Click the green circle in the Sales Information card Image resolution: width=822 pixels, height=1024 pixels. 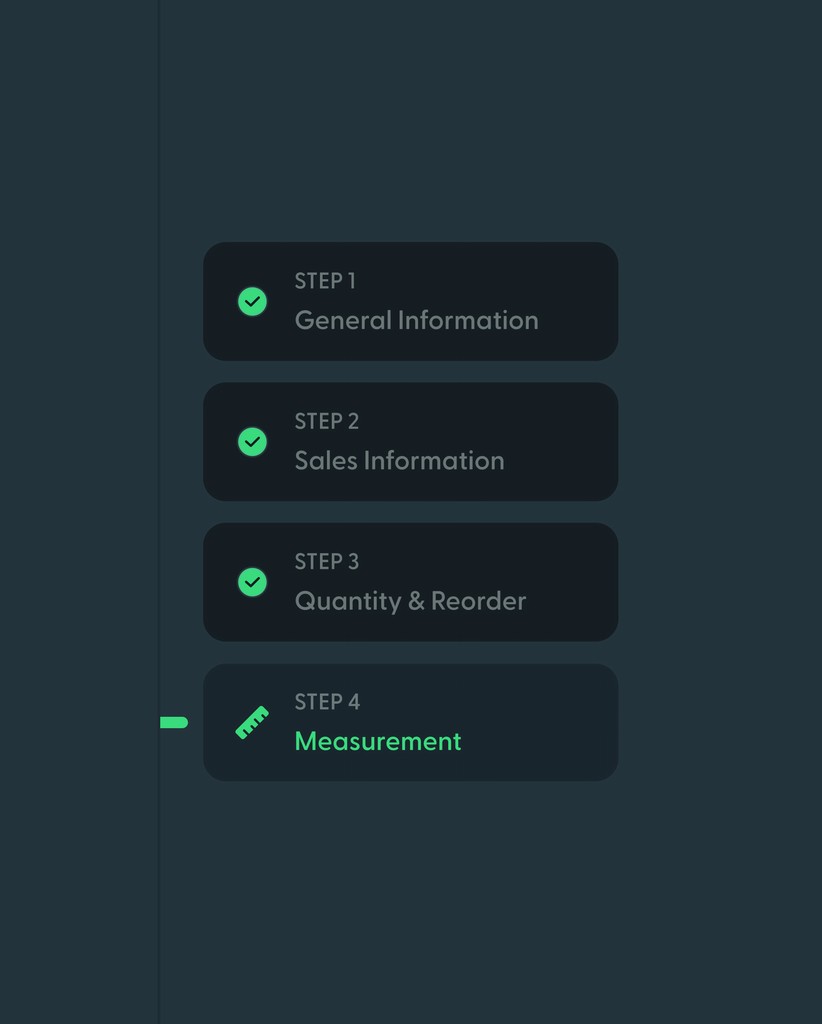[x=252, y=441]
